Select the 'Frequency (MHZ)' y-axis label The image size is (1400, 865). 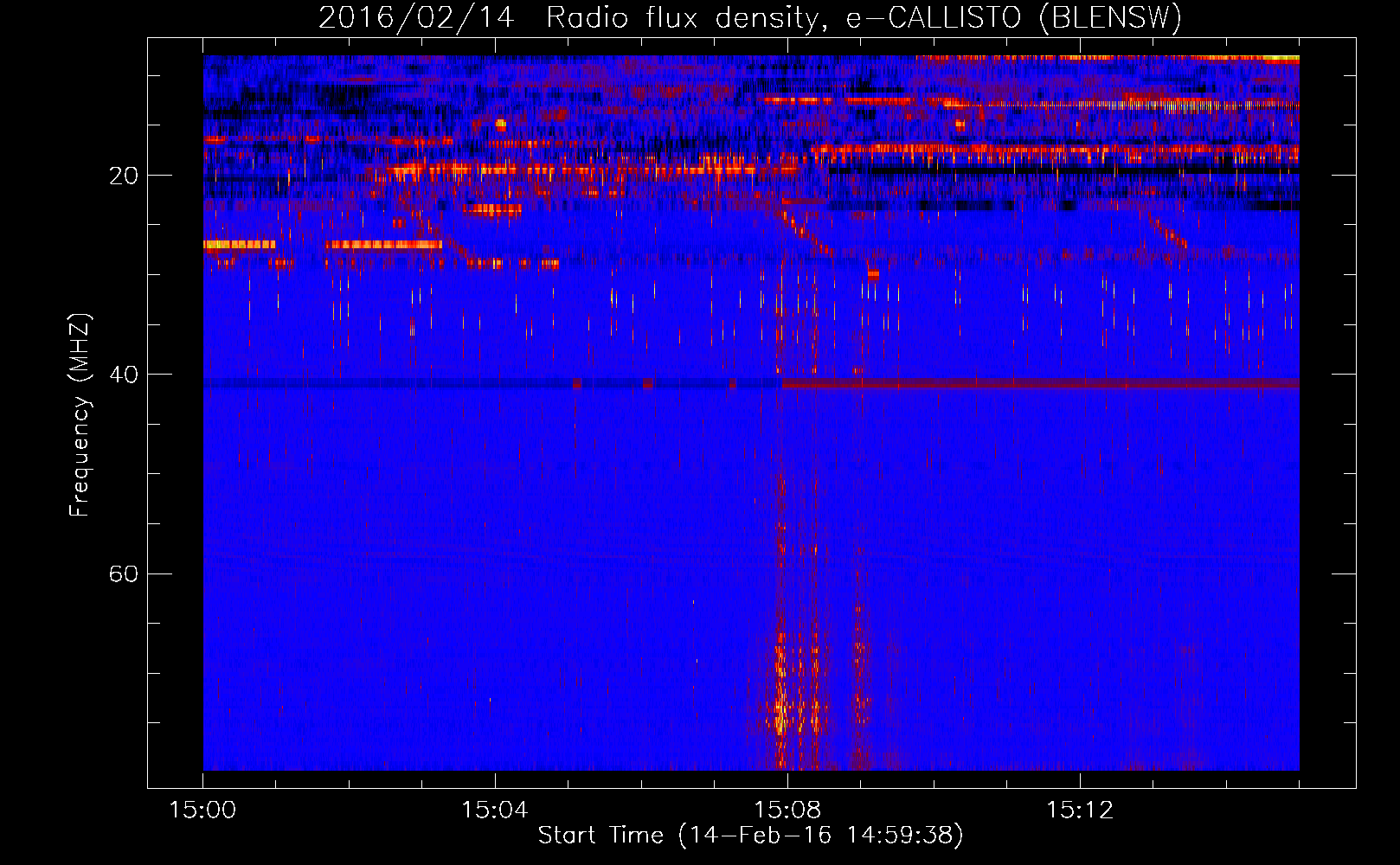(x=80, y=415)
